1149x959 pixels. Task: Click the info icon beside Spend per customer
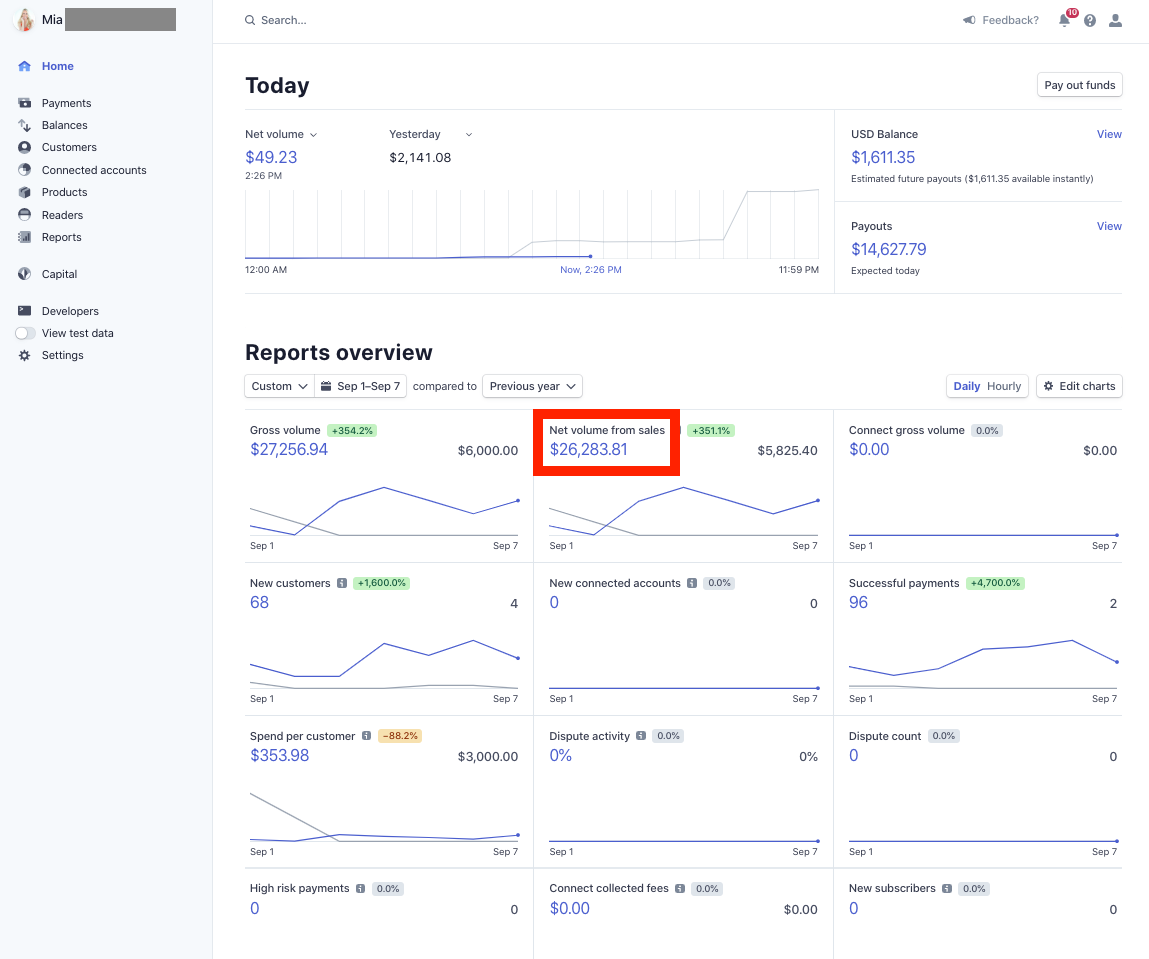[367, 736]
